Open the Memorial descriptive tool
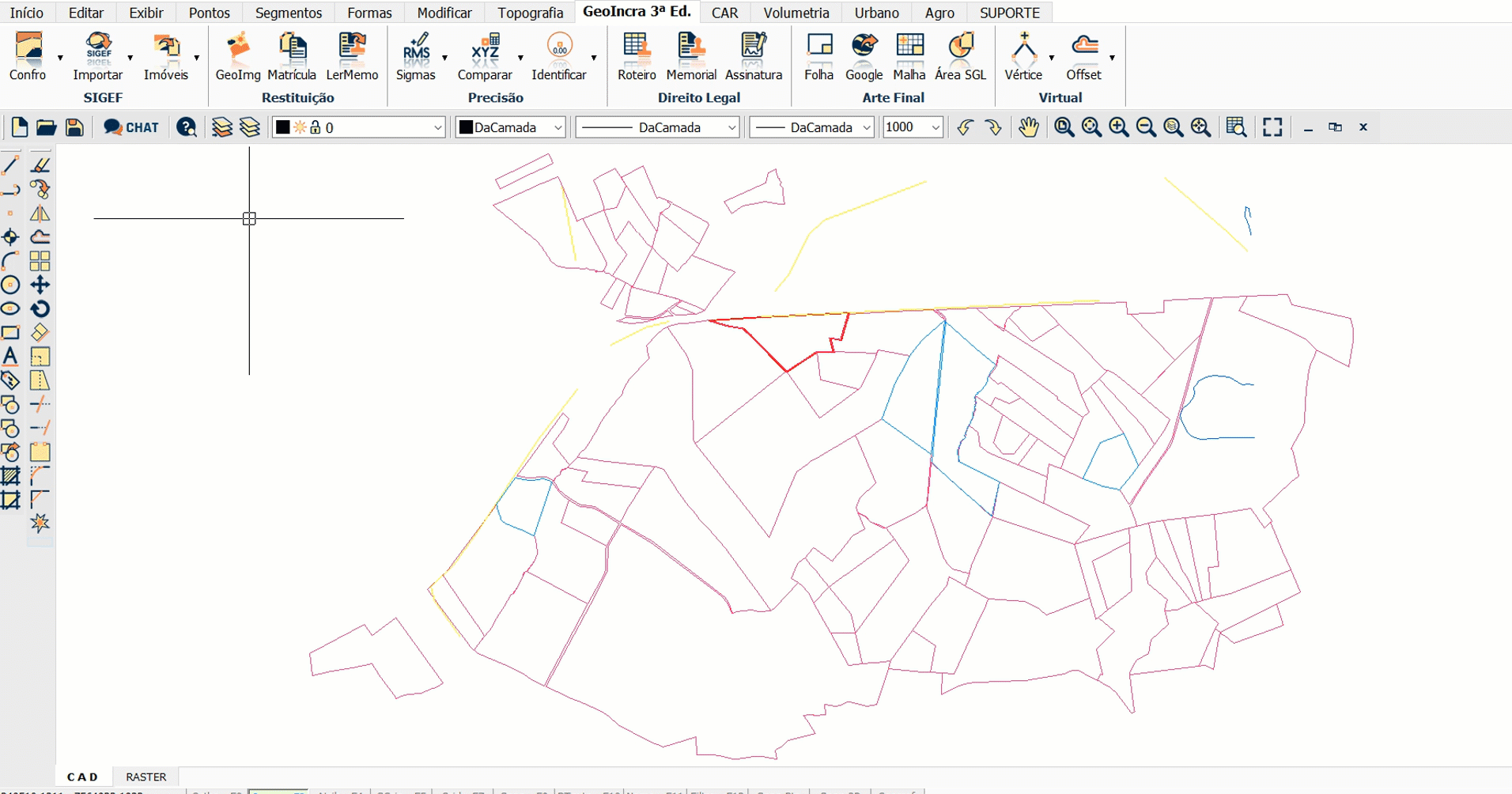The image size is (1512, 794). 690,57
